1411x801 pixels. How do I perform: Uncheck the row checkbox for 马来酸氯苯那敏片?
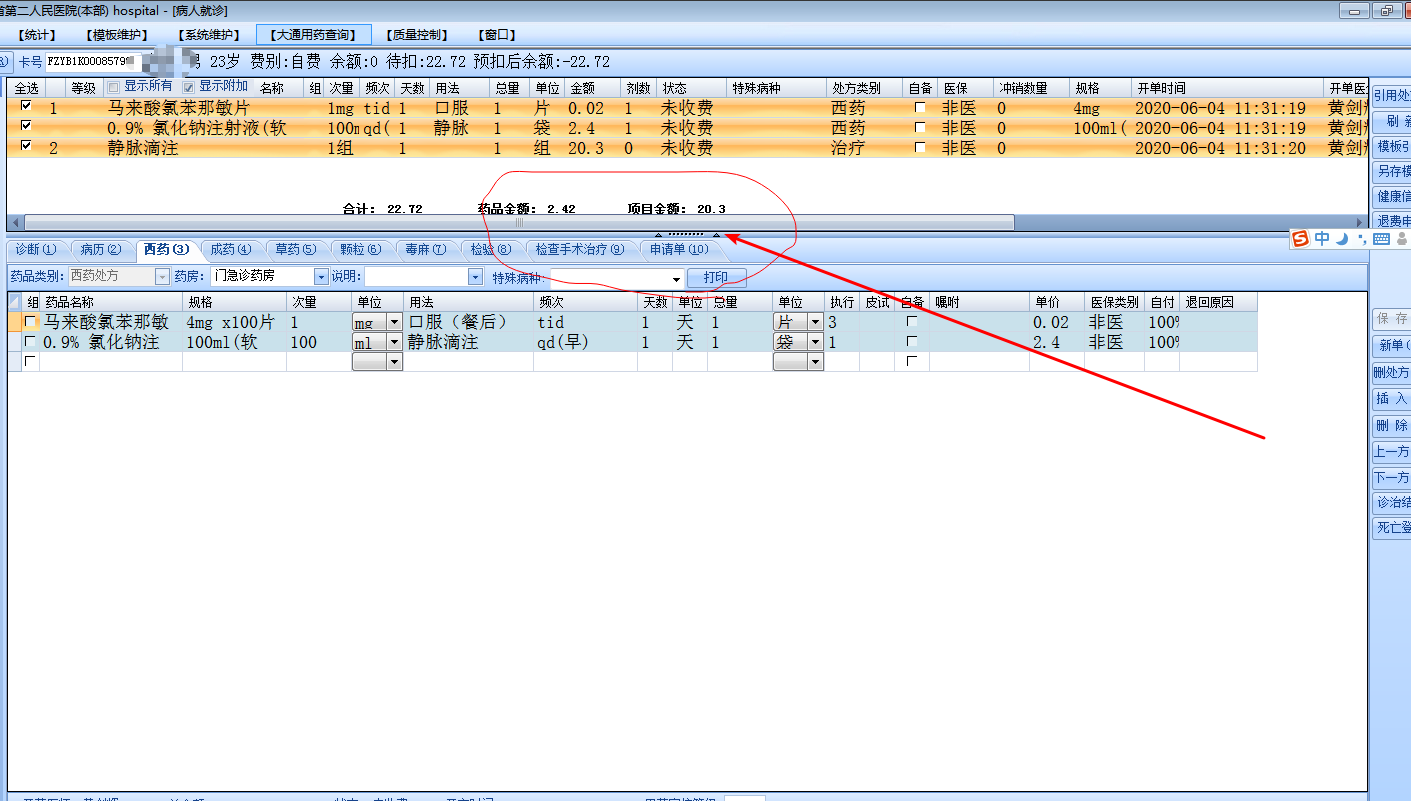[26, 107]
